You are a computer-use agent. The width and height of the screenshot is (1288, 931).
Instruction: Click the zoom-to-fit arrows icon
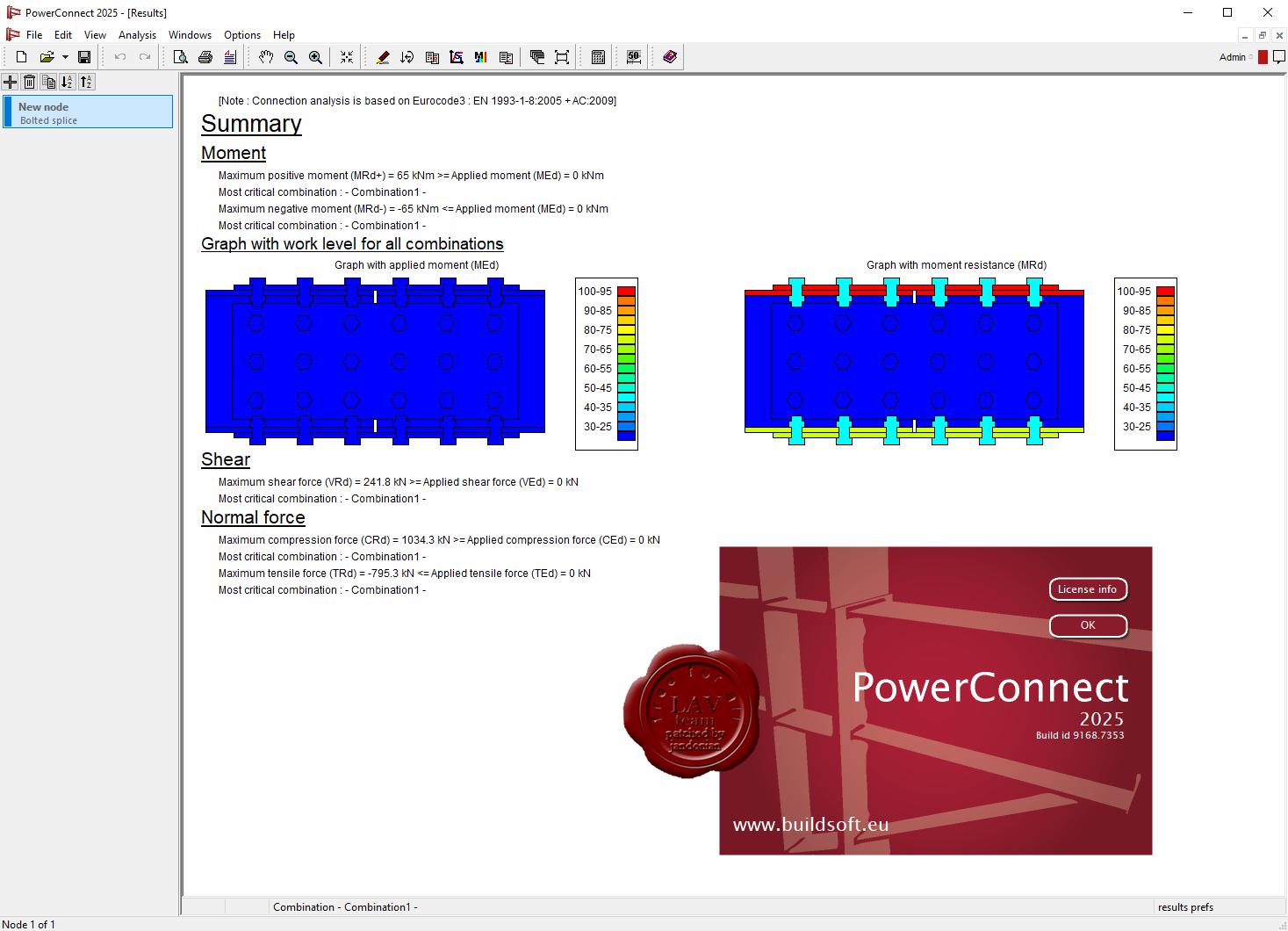pos(347,57)
